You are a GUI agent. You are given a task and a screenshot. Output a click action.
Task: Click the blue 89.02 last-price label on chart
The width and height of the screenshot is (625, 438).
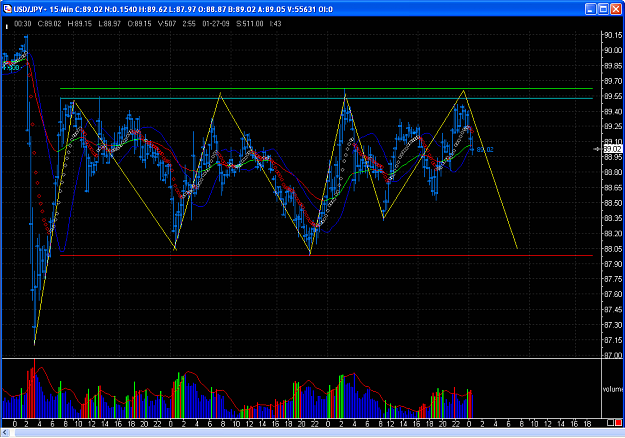[485, 150]
